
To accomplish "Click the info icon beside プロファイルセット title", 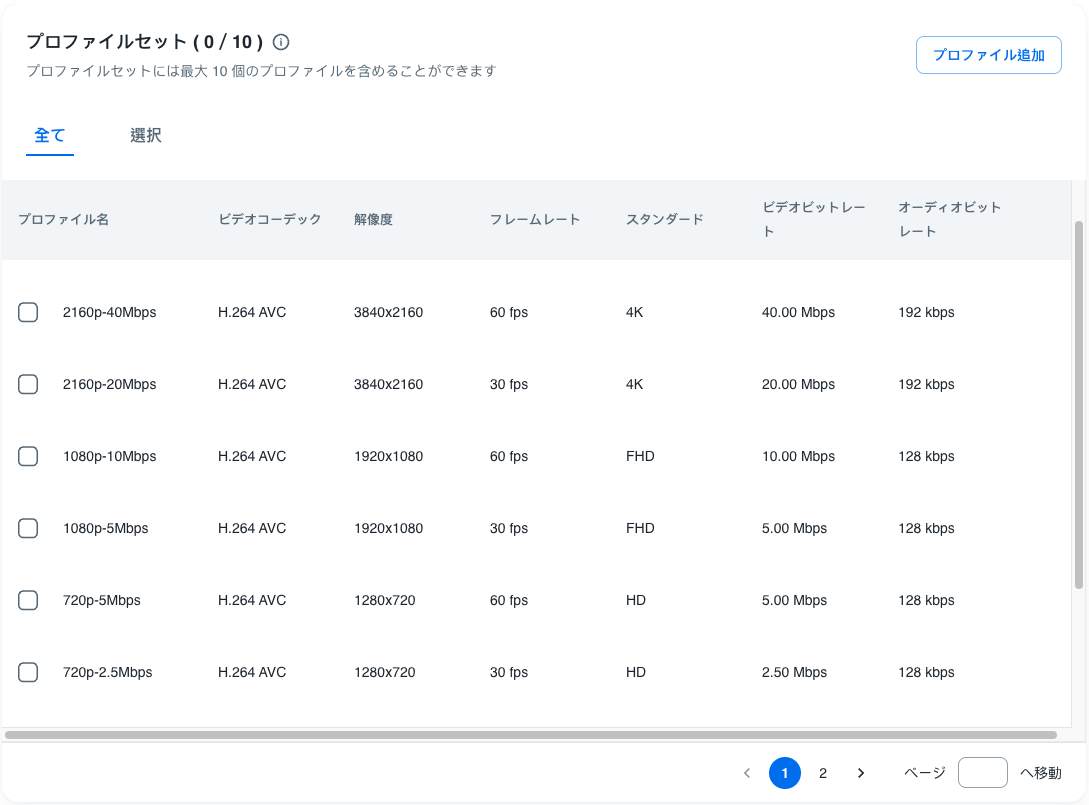I will click(281, 42).
